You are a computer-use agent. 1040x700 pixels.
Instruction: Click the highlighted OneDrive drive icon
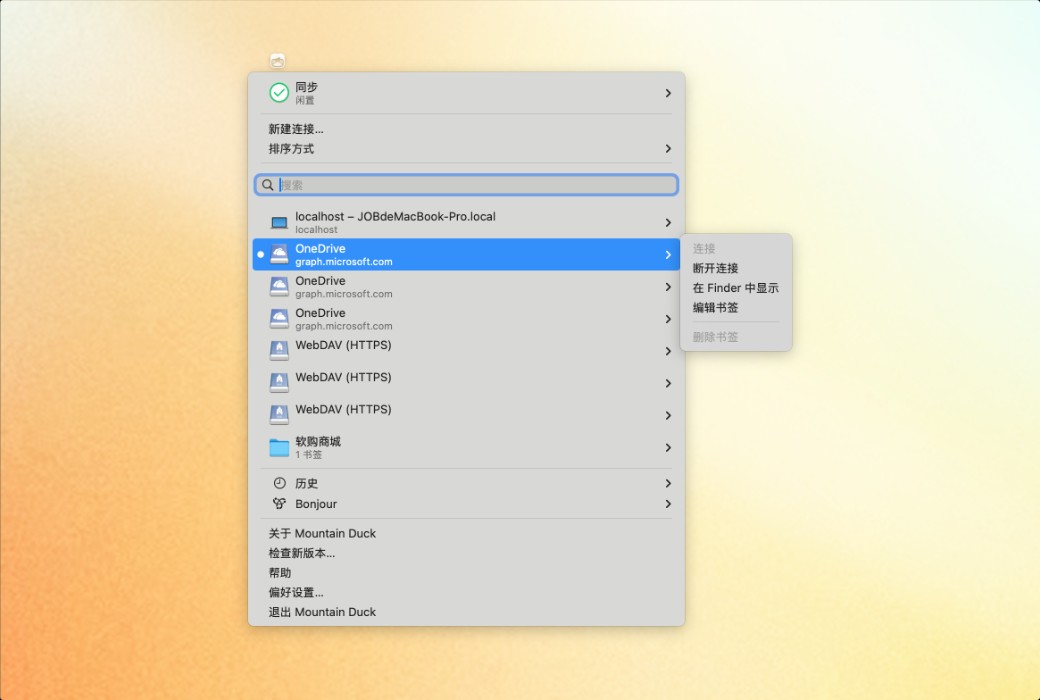[279, 255]
